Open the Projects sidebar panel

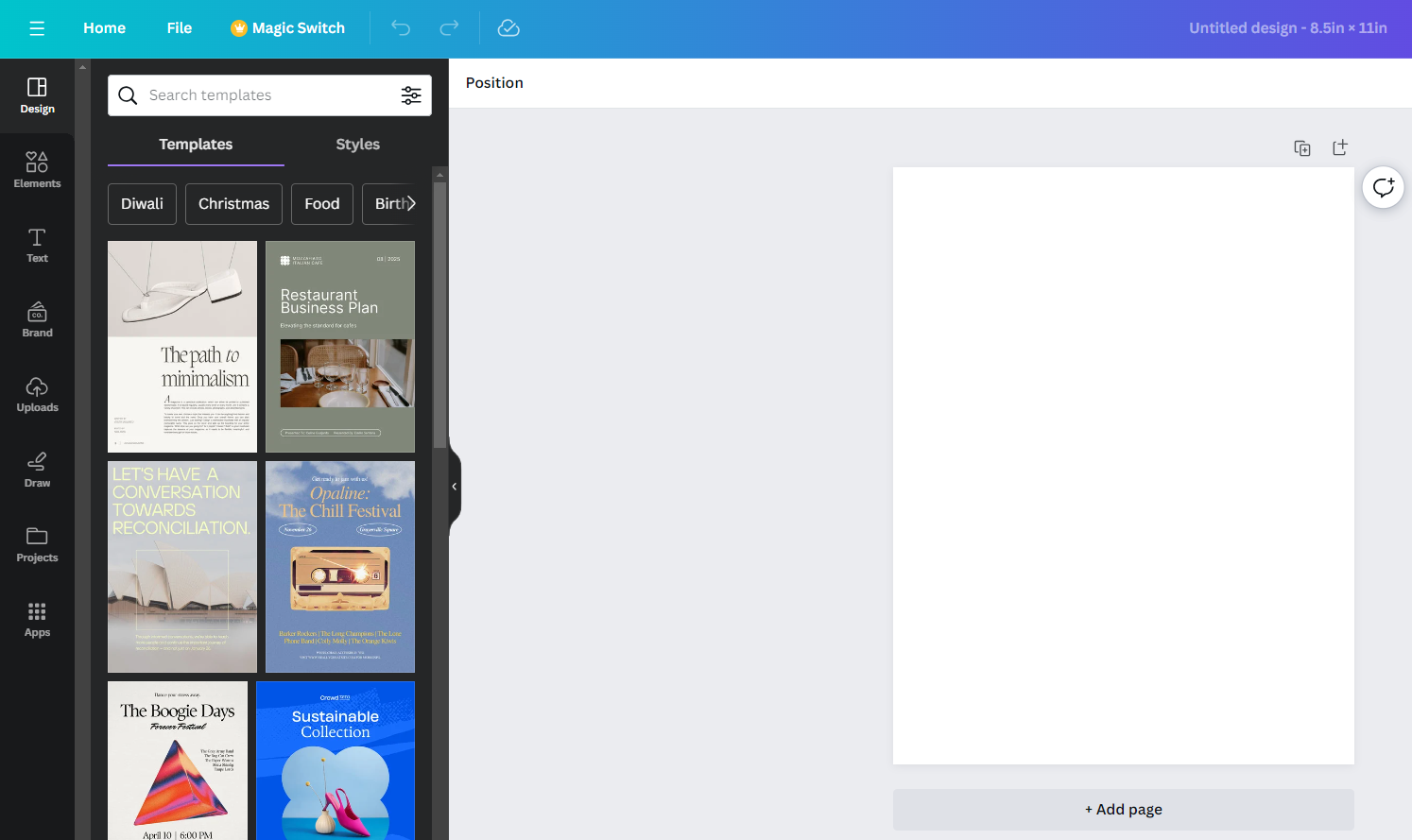click(x=37, y=545)
